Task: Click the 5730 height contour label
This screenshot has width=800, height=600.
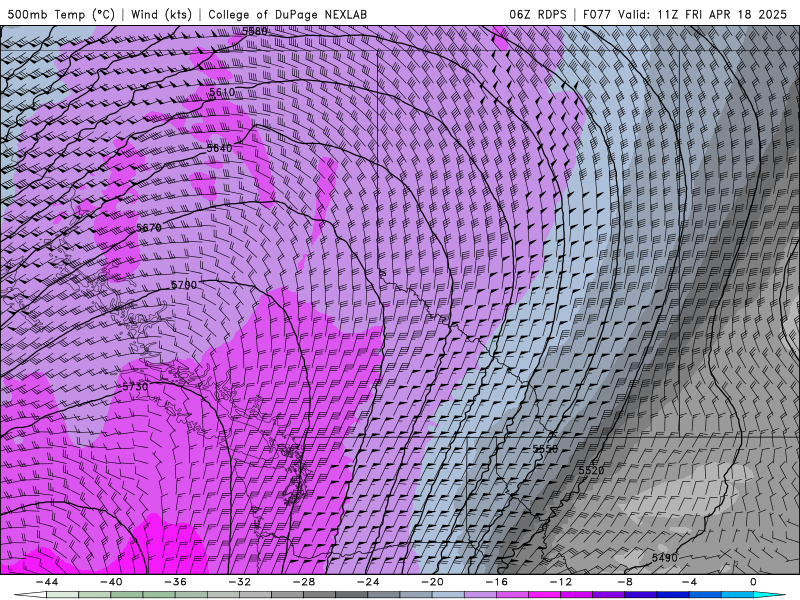Action: pos(135,387)
